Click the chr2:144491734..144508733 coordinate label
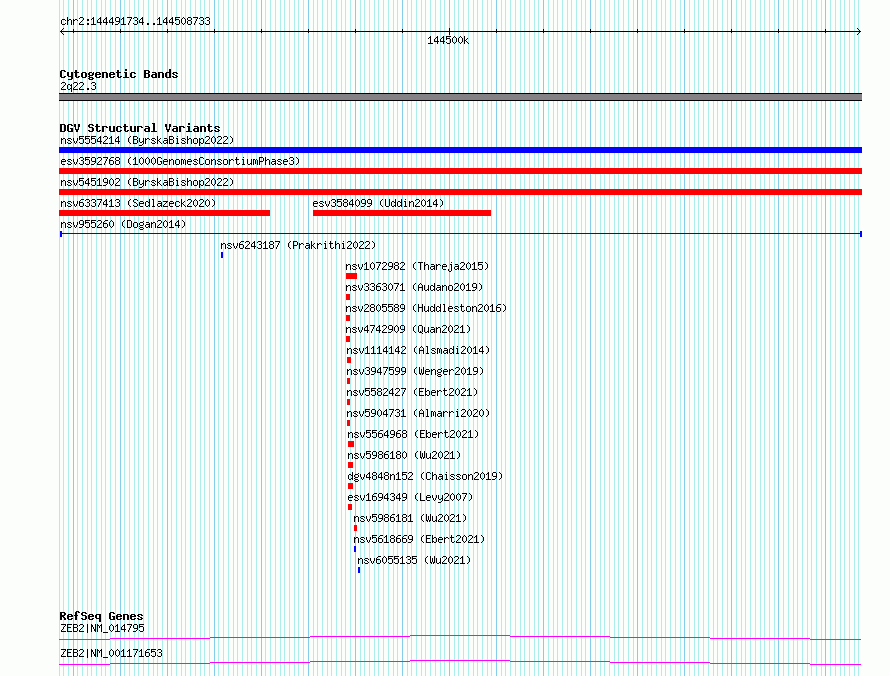The height and width of the screenshot is (676, 890). (135, 21)
